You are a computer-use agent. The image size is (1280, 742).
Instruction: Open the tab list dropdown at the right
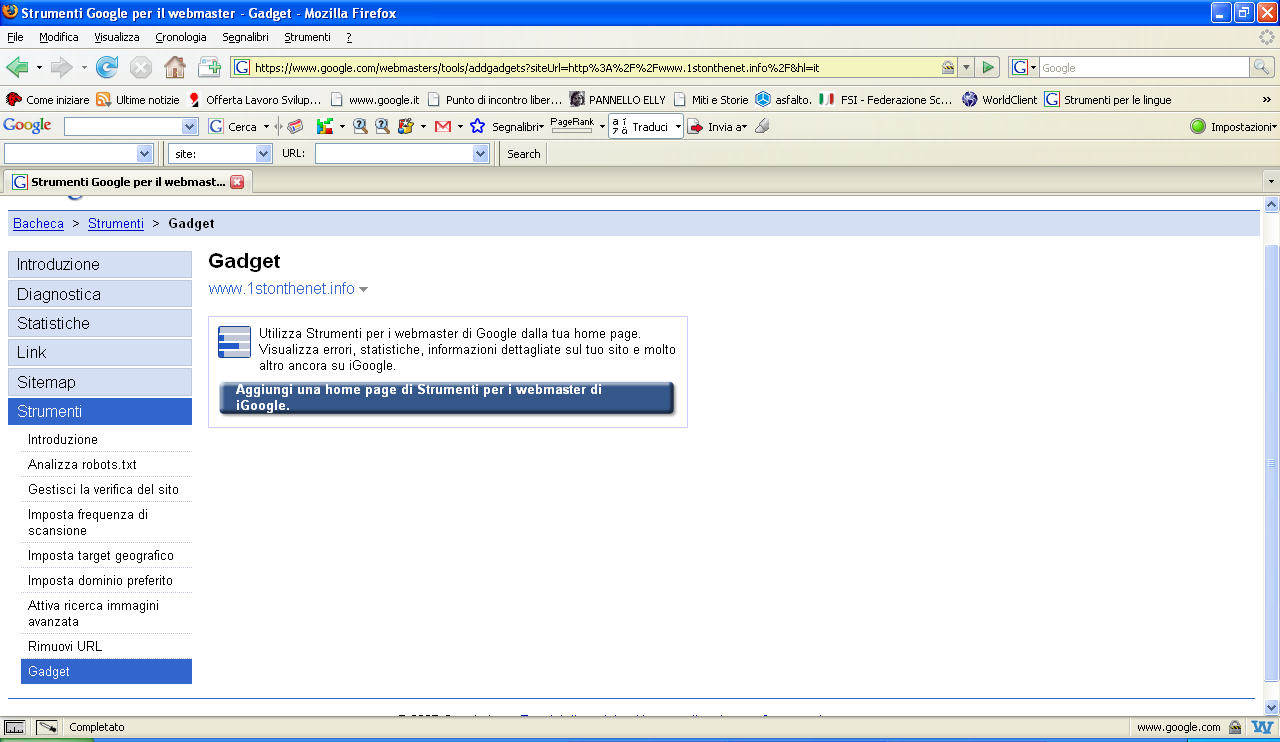click(x=1271, y=182)
